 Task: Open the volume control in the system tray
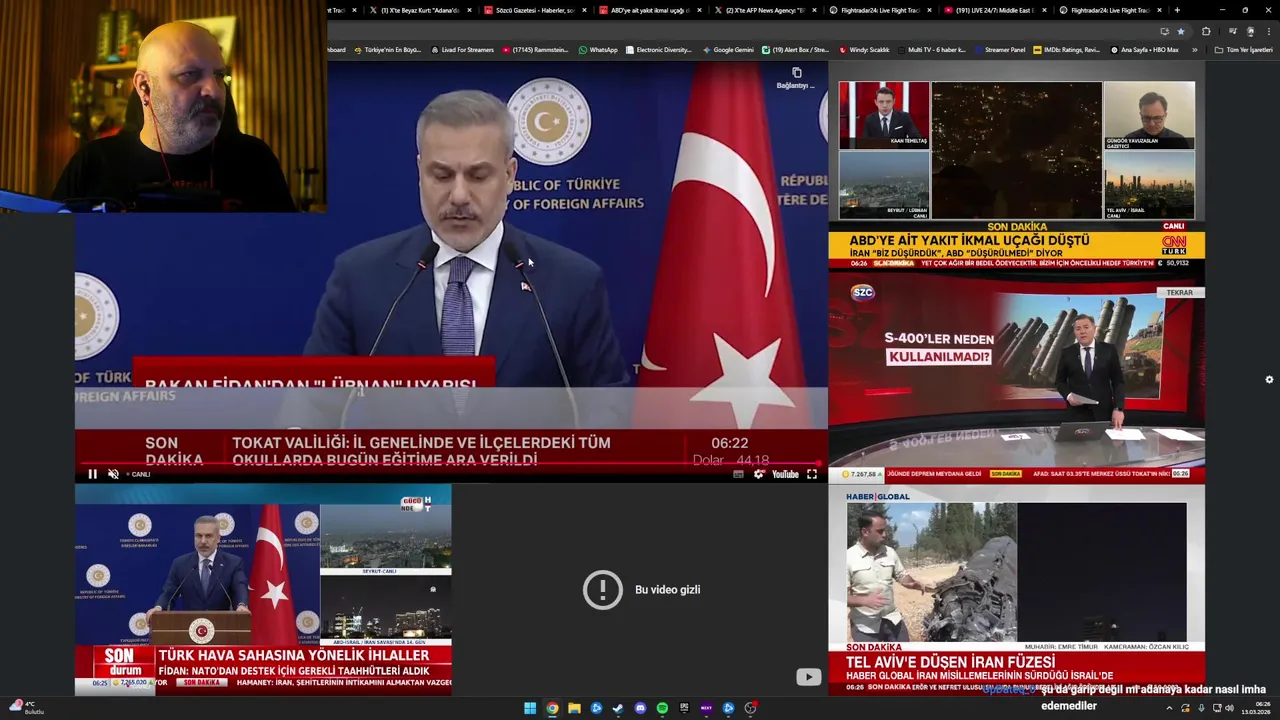coord(1229,708)
